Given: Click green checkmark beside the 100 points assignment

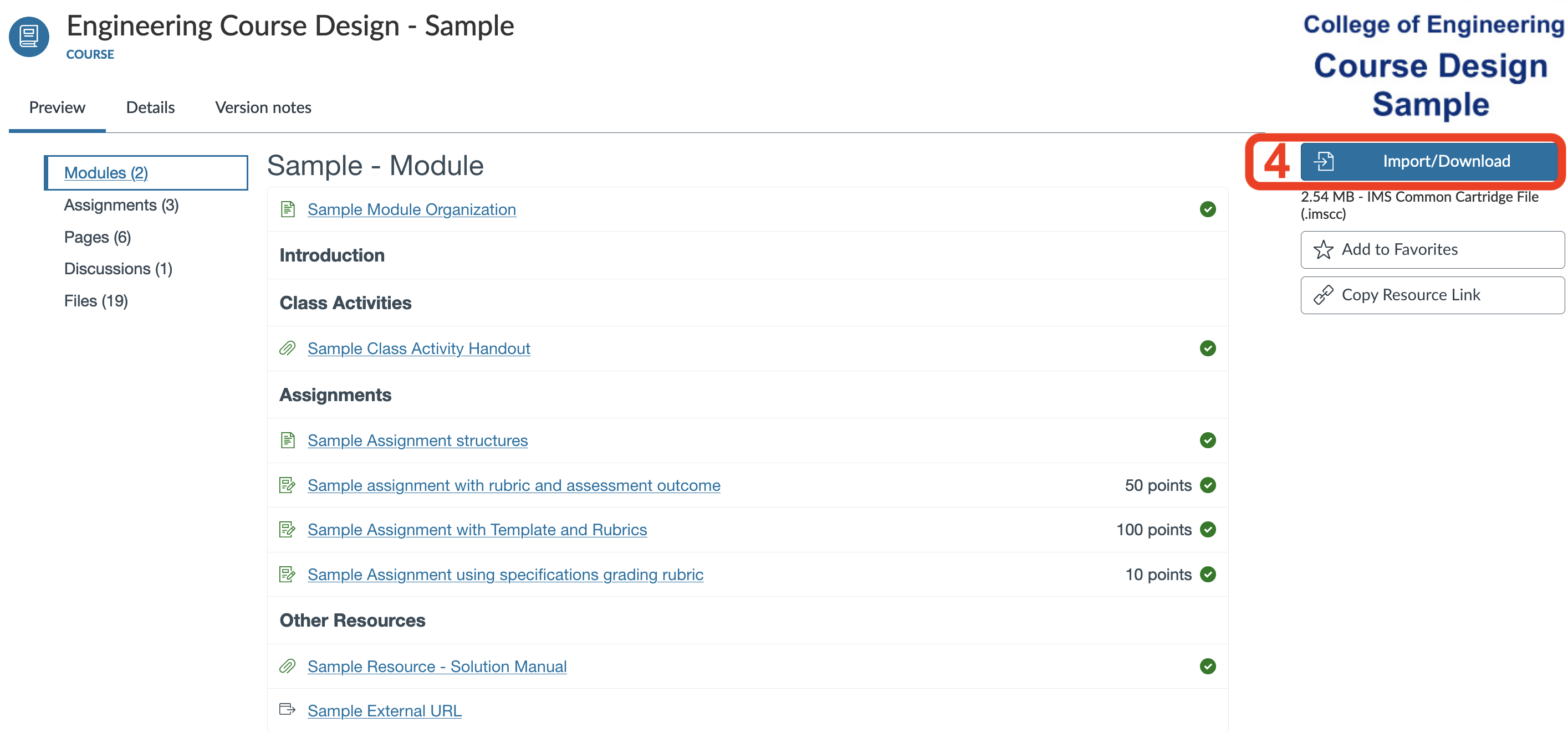Looking at the screenshot, I should coord(1208,530).
